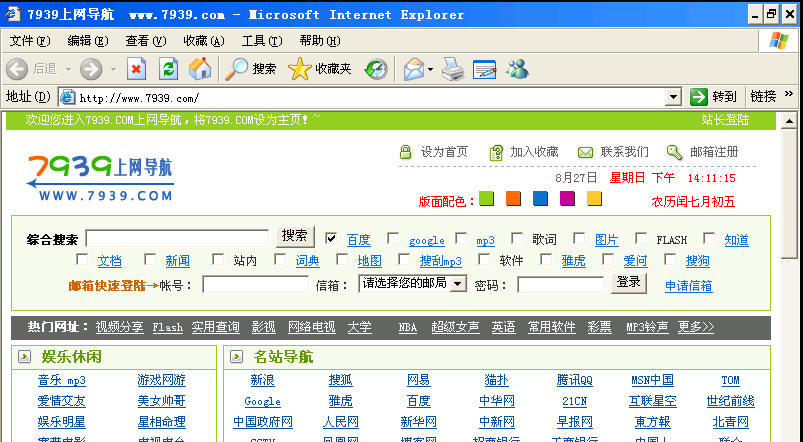803x442 pixels.
Task: Click the Edit page toolbar icon
Action: coord(484,69)
